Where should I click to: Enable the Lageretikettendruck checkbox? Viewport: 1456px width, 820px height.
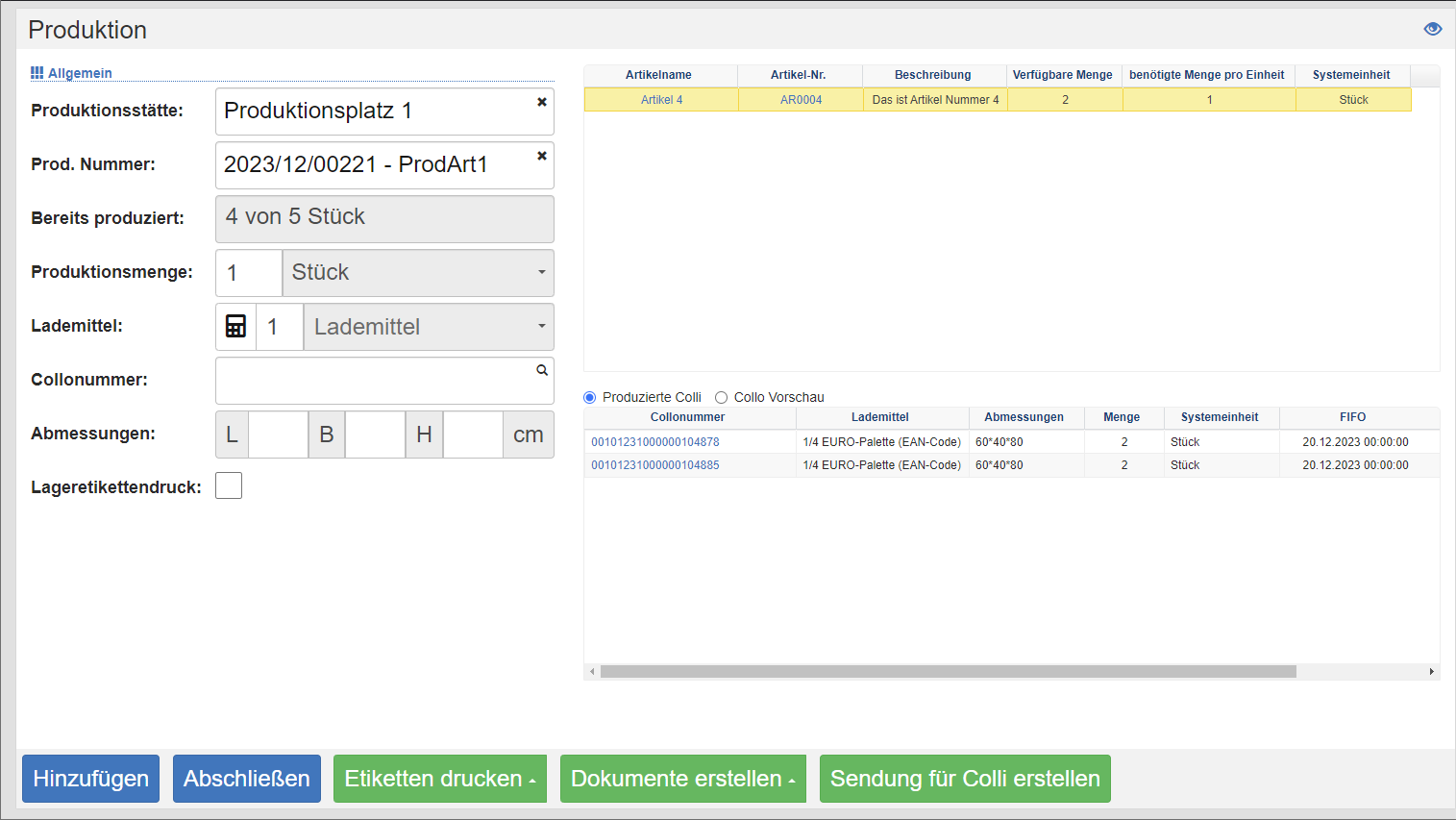pos(229,486)
